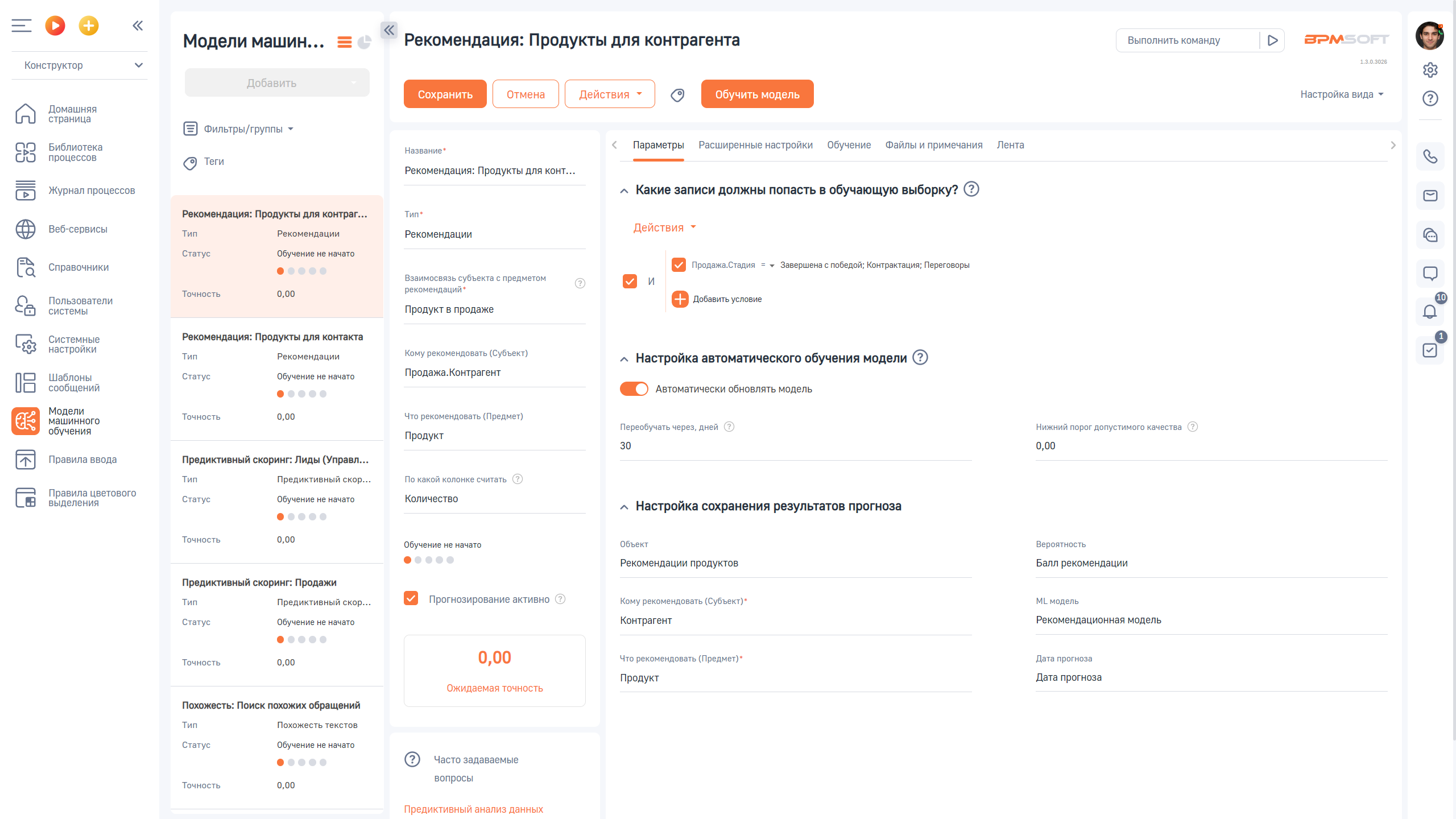Click the training status progress dots

(429, 560)
